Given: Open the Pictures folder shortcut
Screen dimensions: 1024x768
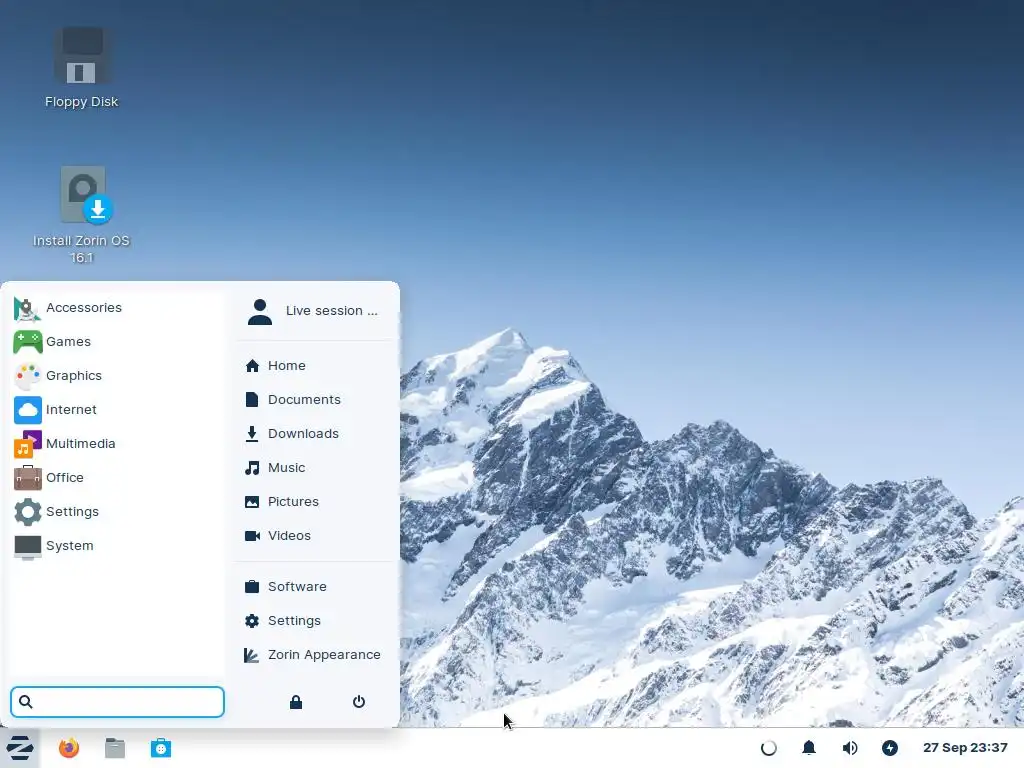Looking at the screenshot, I should coord(315,502).
